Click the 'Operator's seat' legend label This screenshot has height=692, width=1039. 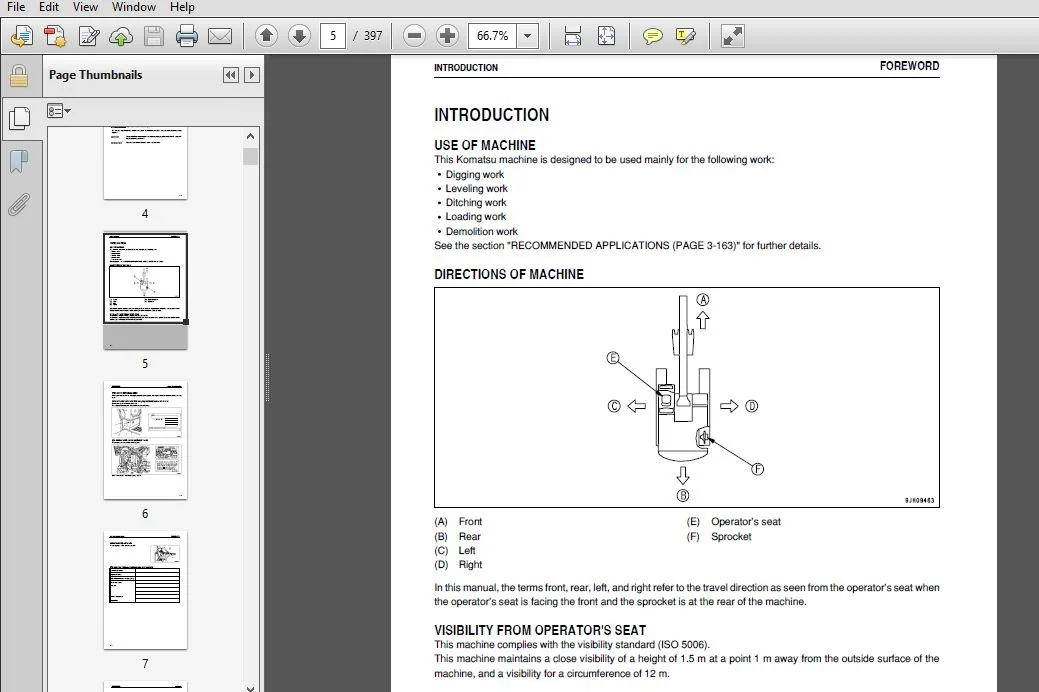click(745, 522)
